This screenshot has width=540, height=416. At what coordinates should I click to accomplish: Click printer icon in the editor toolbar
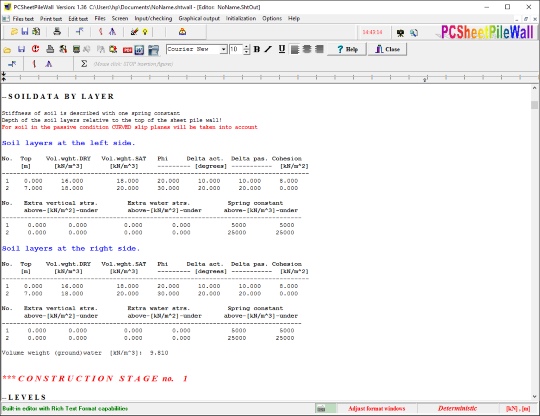pos(50,49)
